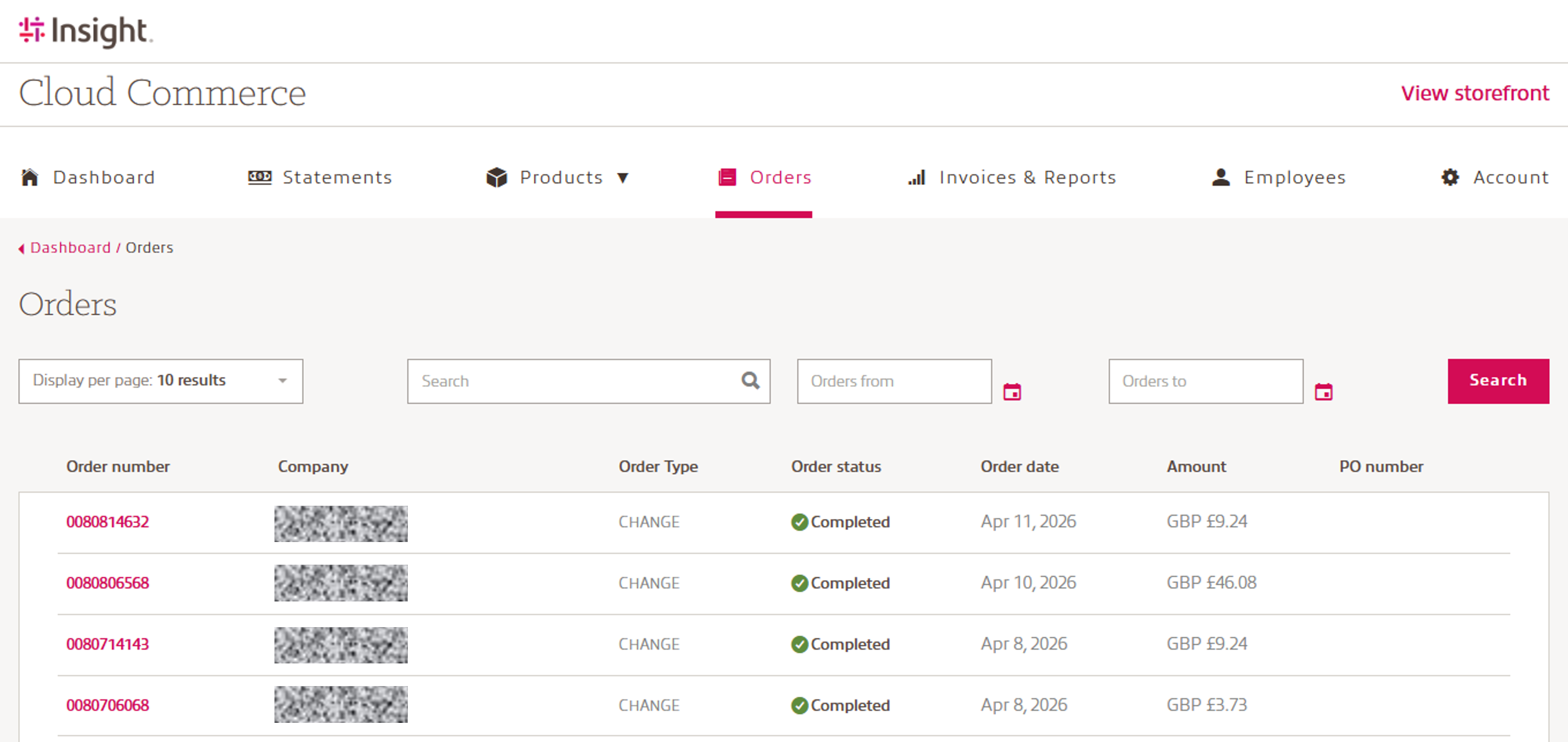Image resolution: width=1568 pixels, height=742 pixels.
Task: Open order 0080814632
Action: 108,522
